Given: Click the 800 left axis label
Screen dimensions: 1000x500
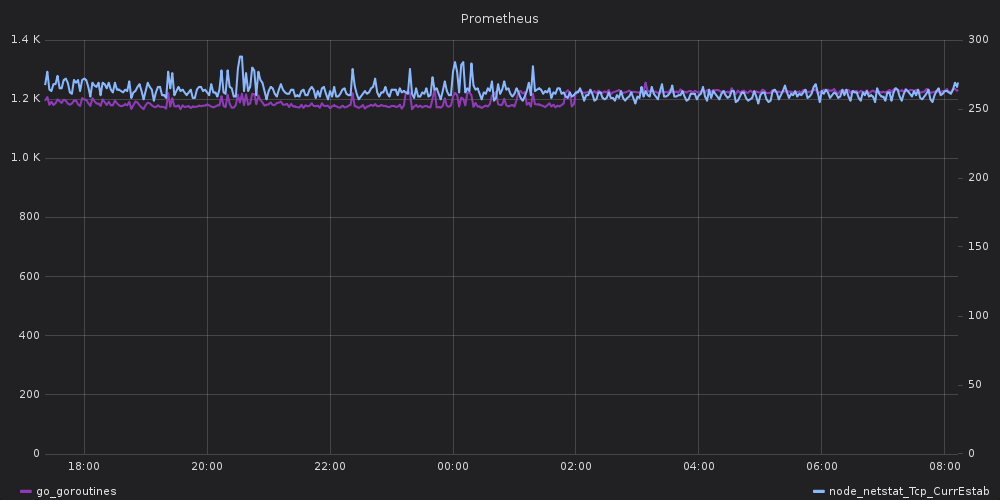Looking at the screenshot, I should click(30, 217).
